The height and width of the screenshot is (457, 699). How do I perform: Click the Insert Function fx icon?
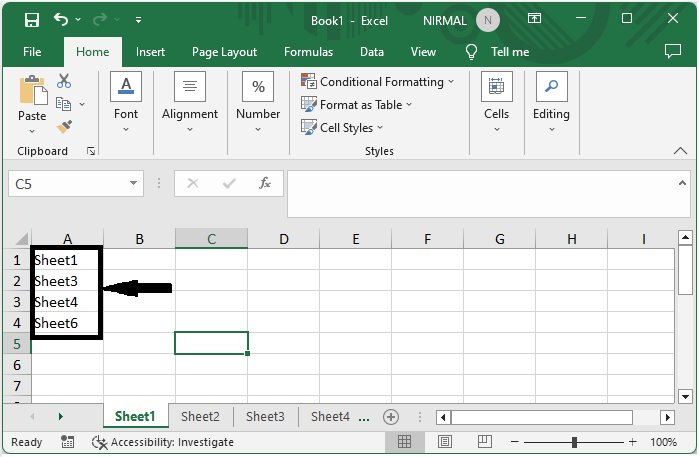tap(265, 183)
